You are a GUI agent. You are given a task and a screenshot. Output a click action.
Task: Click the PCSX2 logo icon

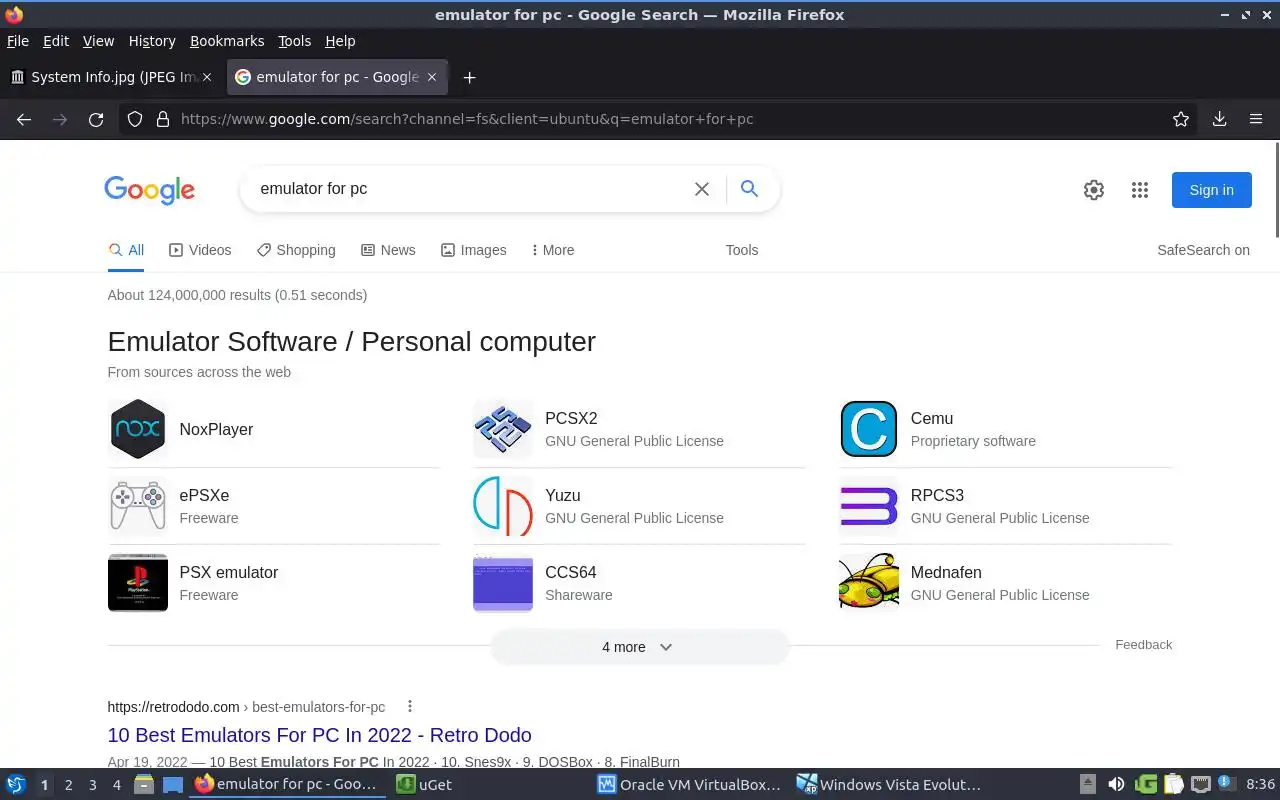tap(502, 429)
